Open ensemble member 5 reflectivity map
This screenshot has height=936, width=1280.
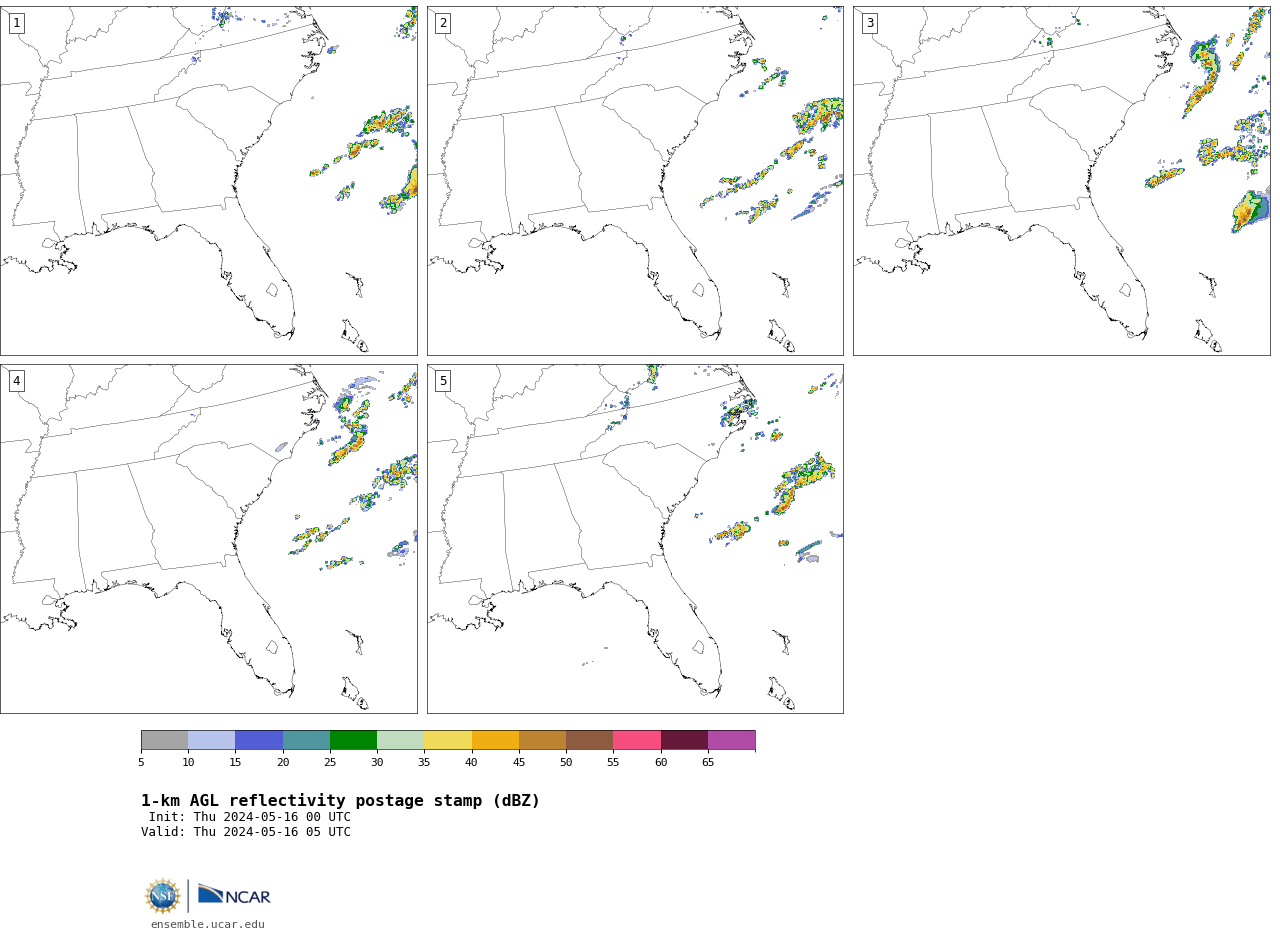(635, 539)
